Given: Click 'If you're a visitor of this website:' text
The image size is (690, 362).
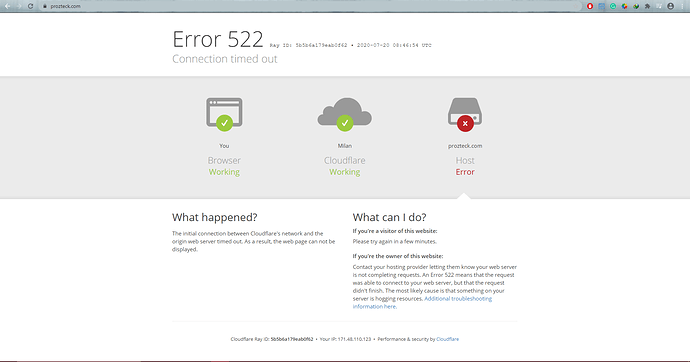Looking at the screenshot, I should (x=395, y=231).
